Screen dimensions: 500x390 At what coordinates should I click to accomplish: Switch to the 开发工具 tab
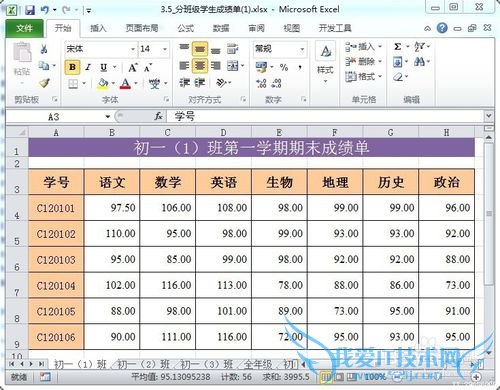click(x=335, y=28)
